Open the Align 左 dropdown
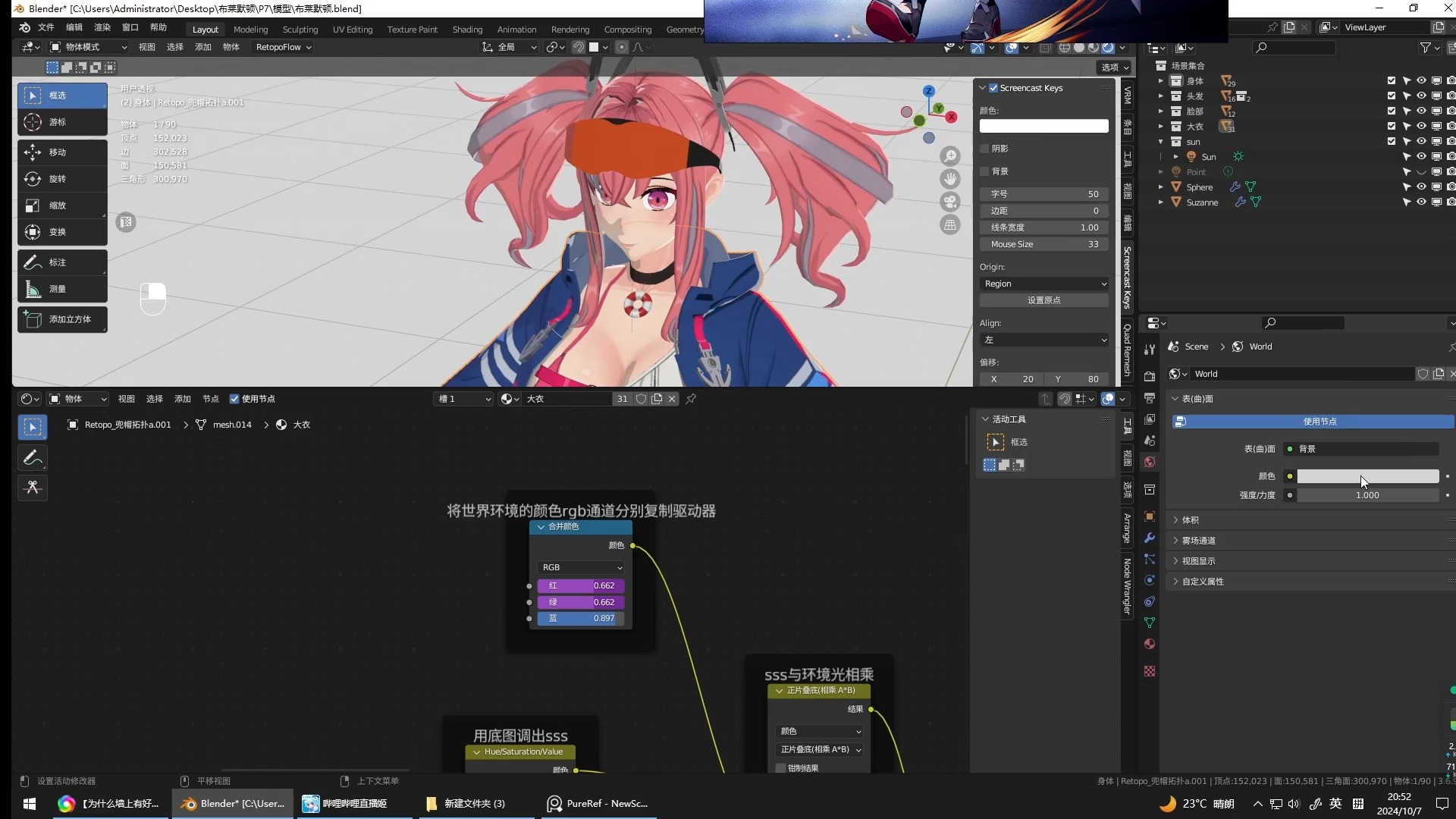The image size is (1456, 819). [1044, 340]
